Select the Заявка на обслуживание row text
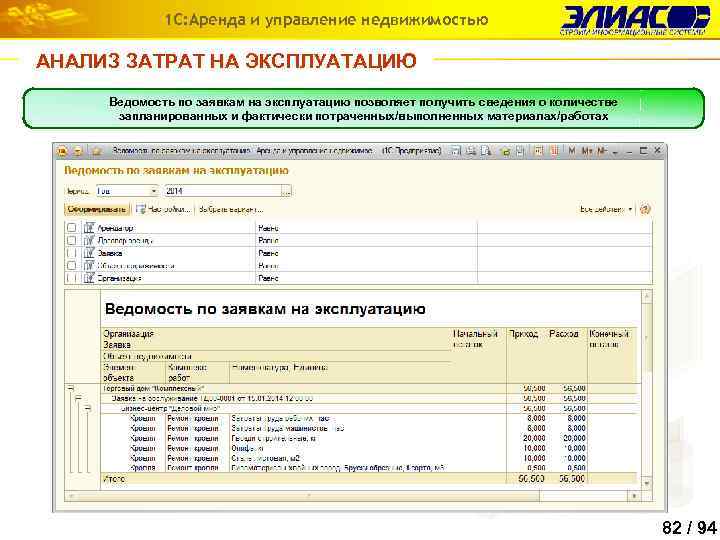This screenshot has width=720, height=540. coord(212,399)
